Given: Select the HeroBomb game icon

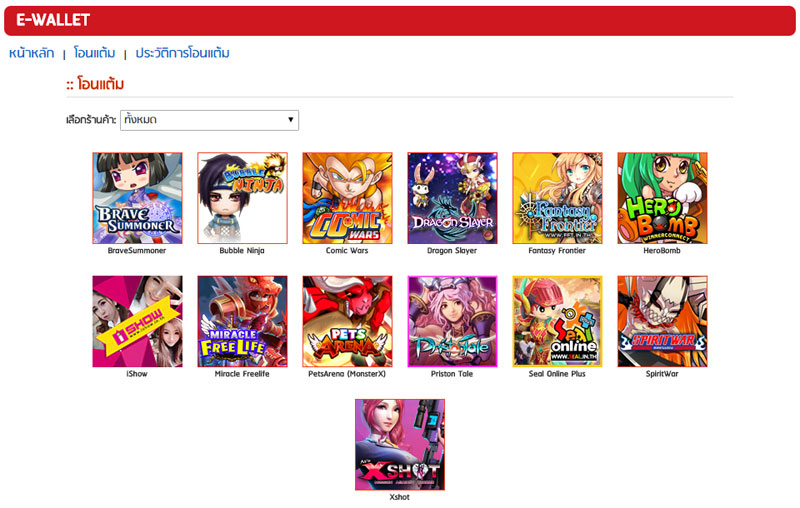Looking at the screenshot, I should point(662,198).
